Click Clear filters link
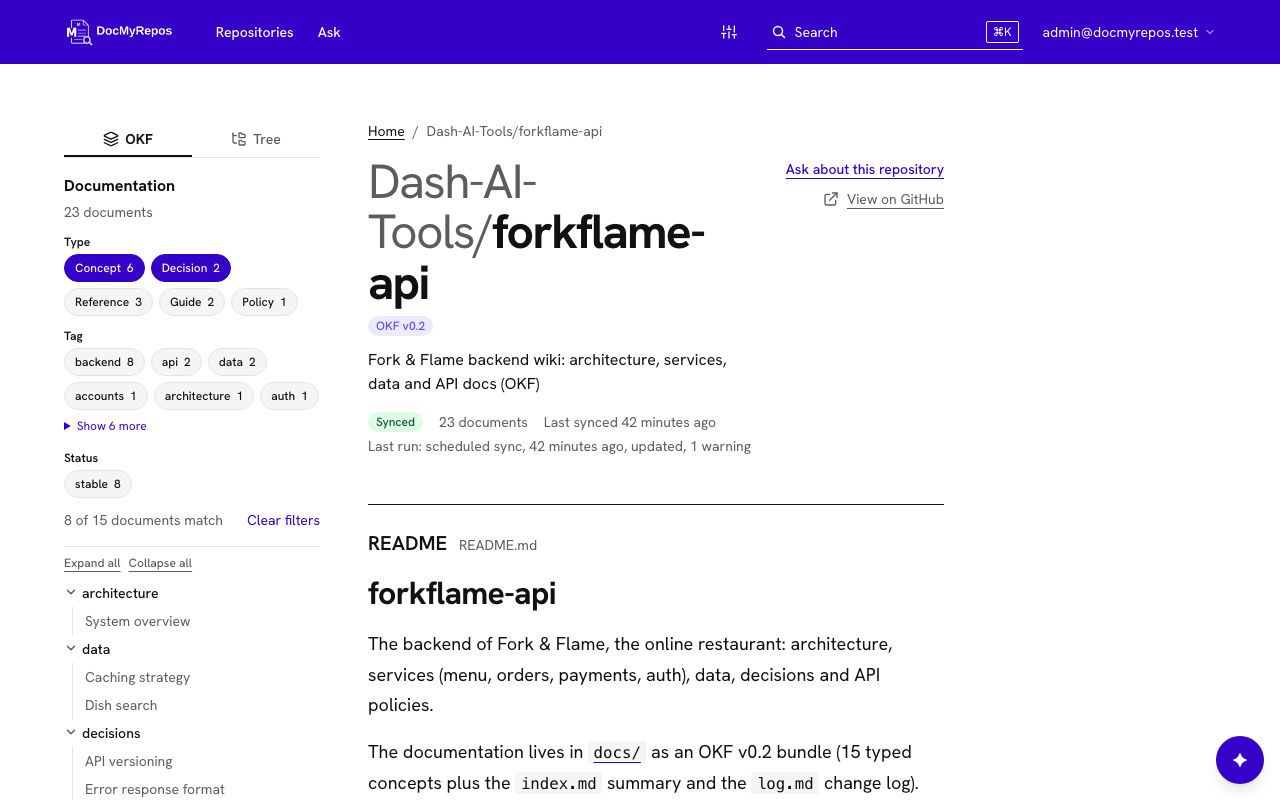This screenshot has width=1280, height=800. click(x=283, y=520)
